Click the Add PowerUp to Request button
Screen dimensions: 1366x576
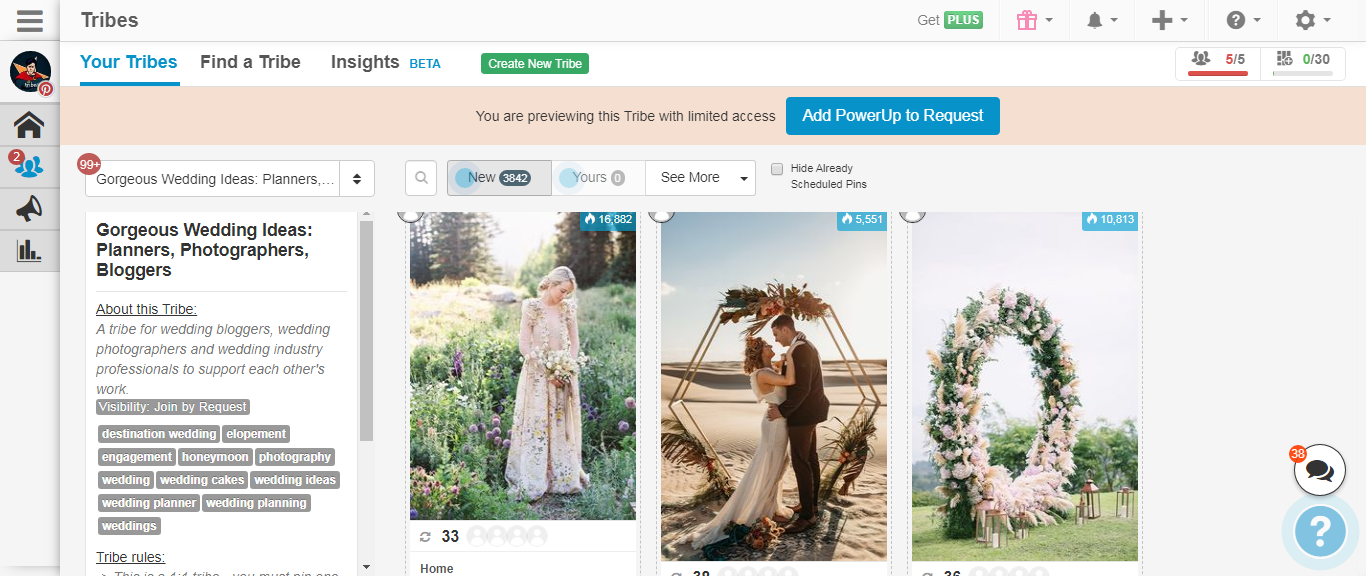tap(892, 116)
